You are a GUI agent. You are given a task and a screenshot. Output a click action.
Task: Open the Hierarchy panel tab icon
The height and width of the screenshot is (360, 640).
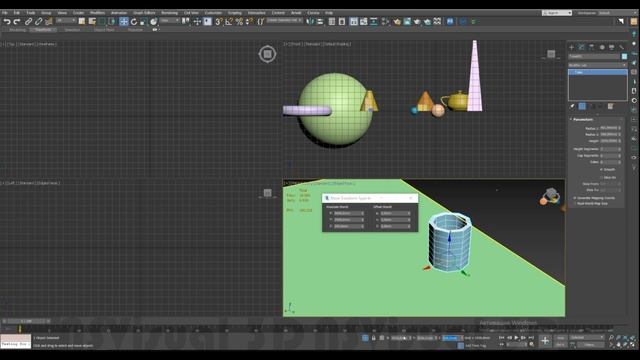point(591,47)
